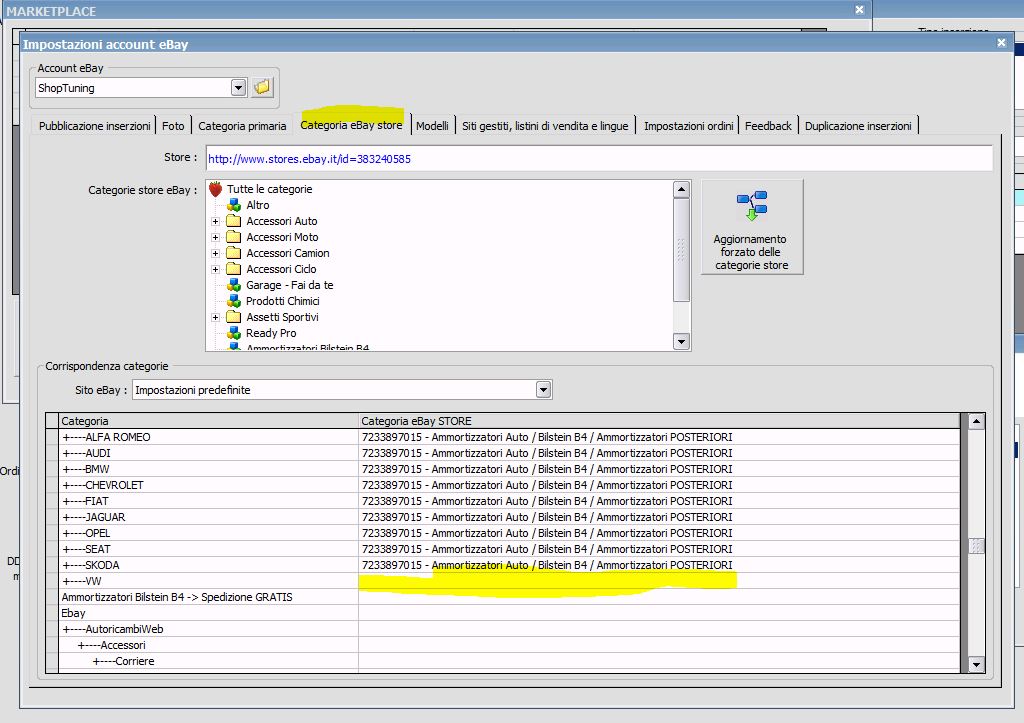Click the empty eBay STORE cell for VW
Image resolution: width=1024 pixels, height=723 pixels.
tap(660, 581)
